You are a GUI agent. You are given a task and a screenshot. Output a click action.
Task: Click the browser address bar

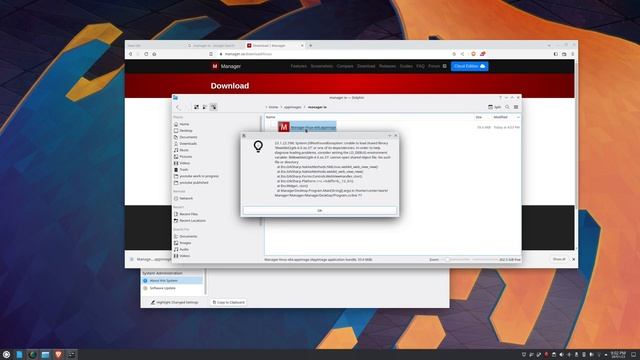tap(335, 54)
